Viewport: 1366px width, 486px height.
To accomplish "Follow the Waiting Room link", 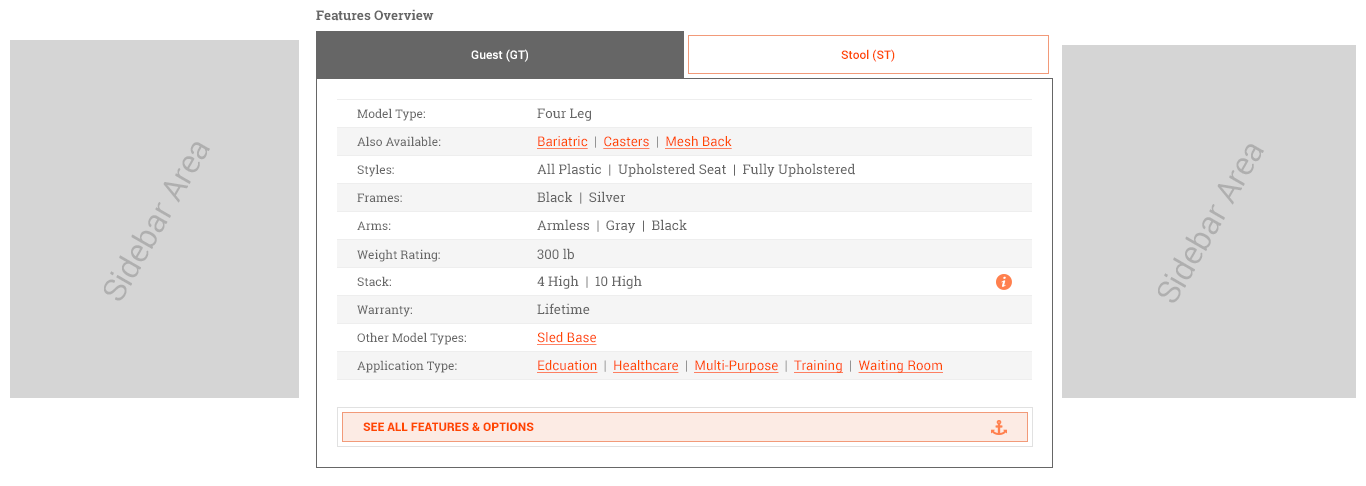I will tap(900, 366).
